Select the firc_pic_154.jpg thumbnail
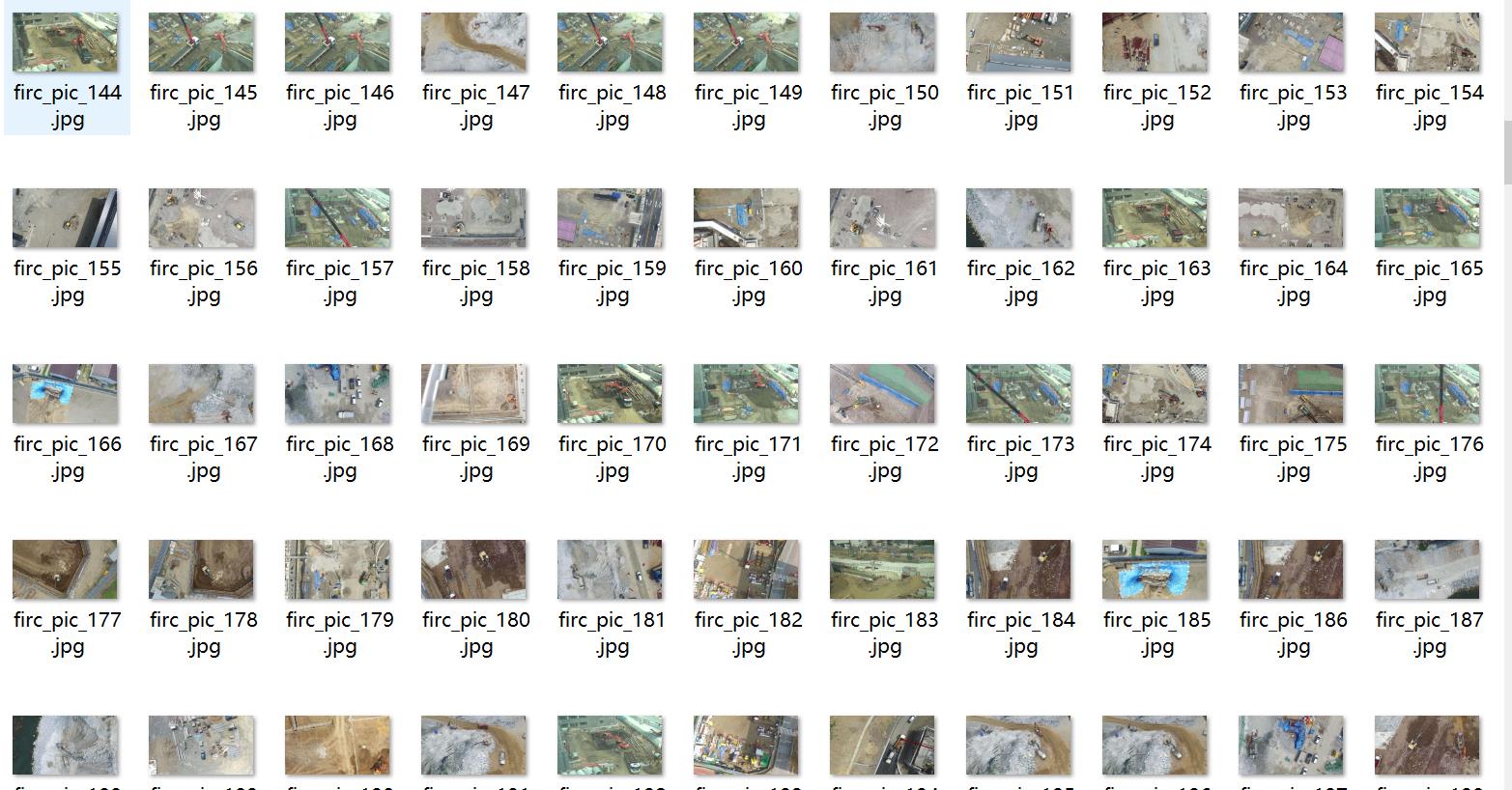Viewport: 1512px width, 790px height. click(x=1427, y=42)
